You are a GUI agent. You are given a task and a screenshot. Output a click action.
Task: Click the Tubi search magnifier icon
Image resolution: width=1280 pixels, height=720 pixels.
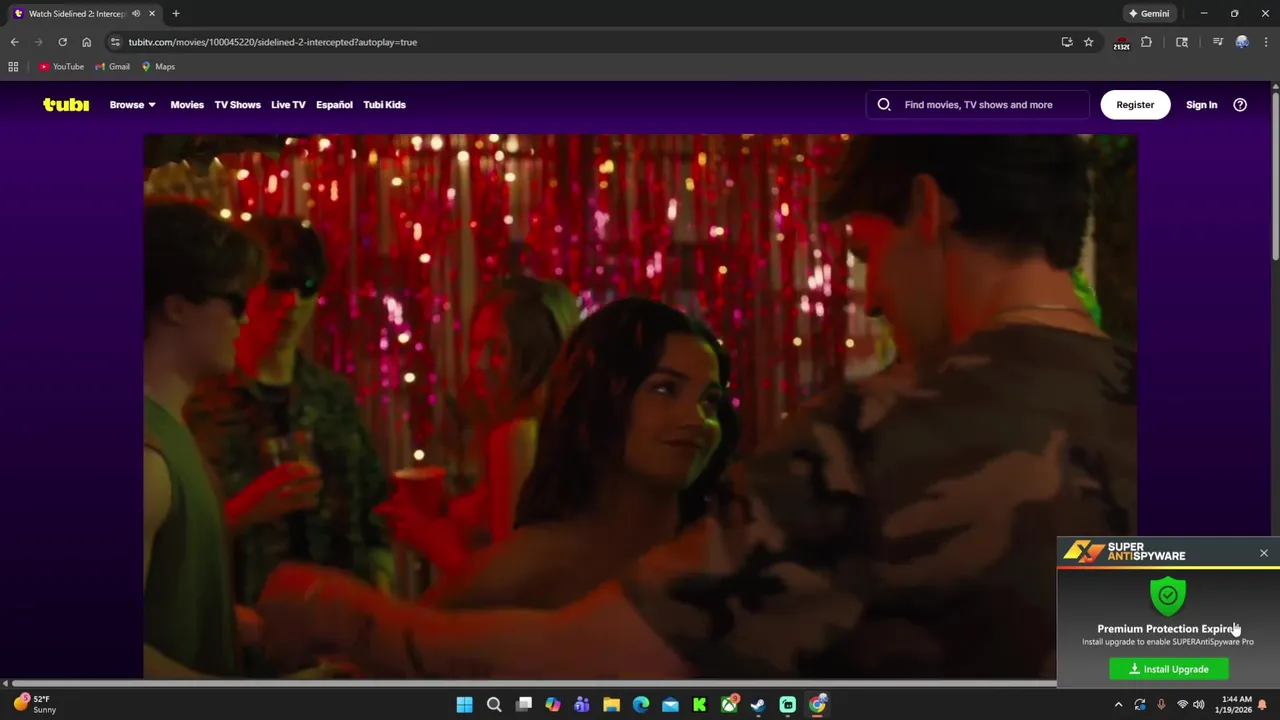[x=884, y=104]
